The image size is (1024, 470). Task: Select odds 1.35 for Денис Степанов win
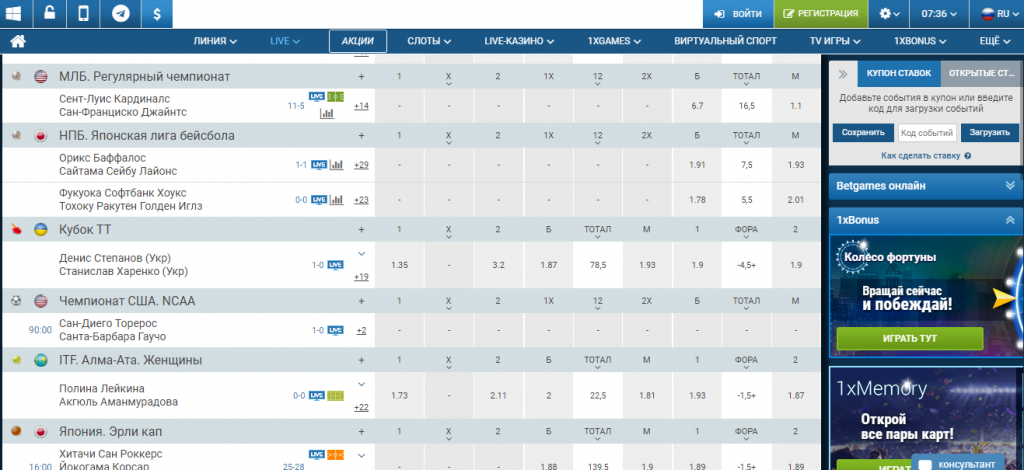(x=399, y=265)
